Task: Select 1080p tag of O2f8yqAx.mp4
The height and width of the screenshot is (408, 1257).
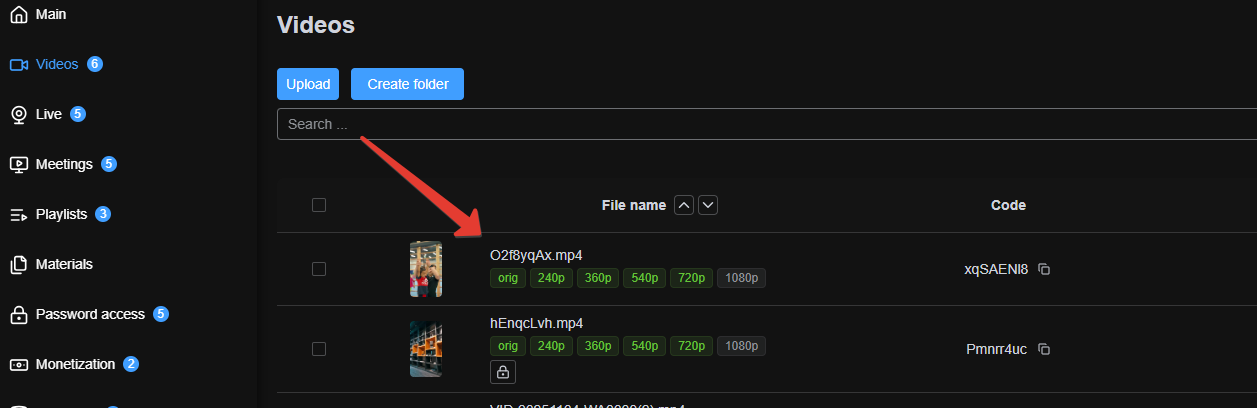Action: 741,278
